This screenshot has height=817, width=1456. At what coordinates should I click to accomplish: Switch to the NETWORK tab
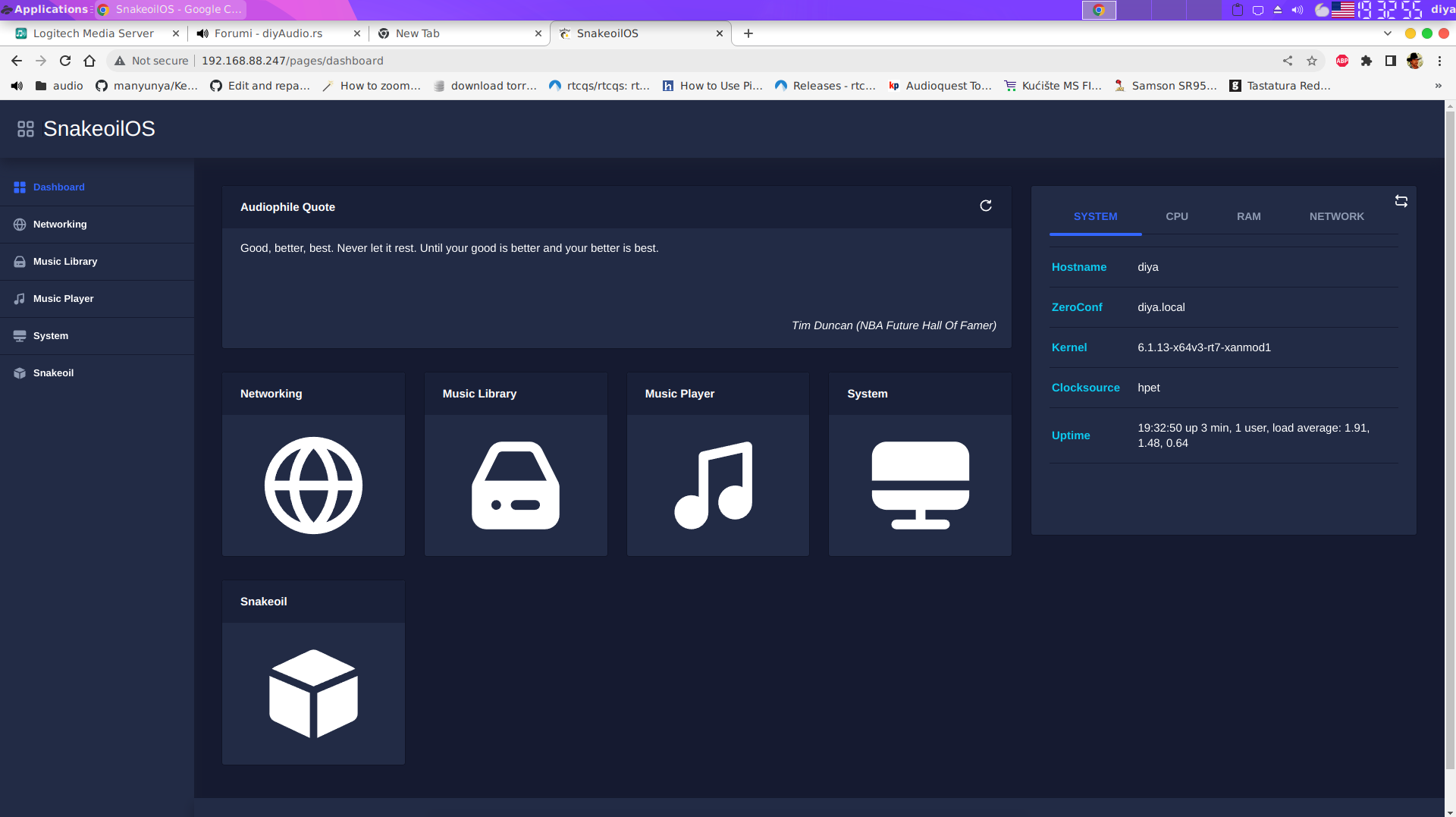click(x=1337, y=217)
